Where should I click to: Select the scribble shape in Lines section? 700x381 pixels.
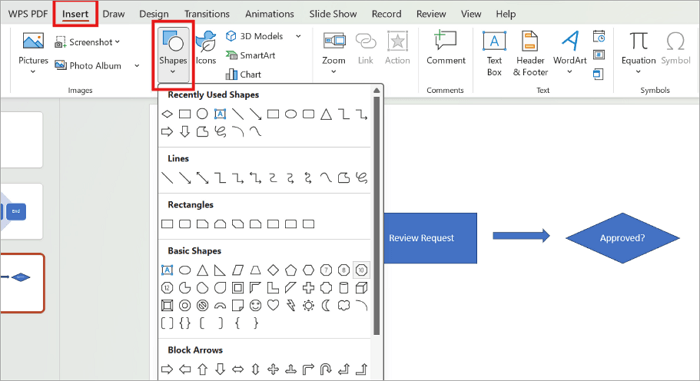(x=362, y=178)
